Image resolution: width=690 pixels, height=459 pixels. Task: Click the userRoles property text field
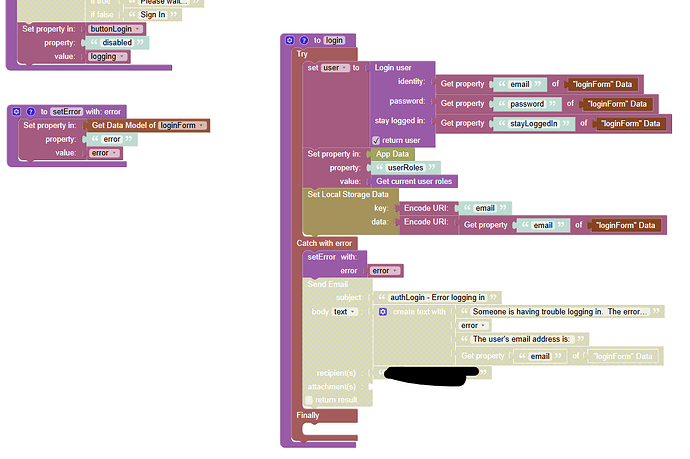(406, 168)
